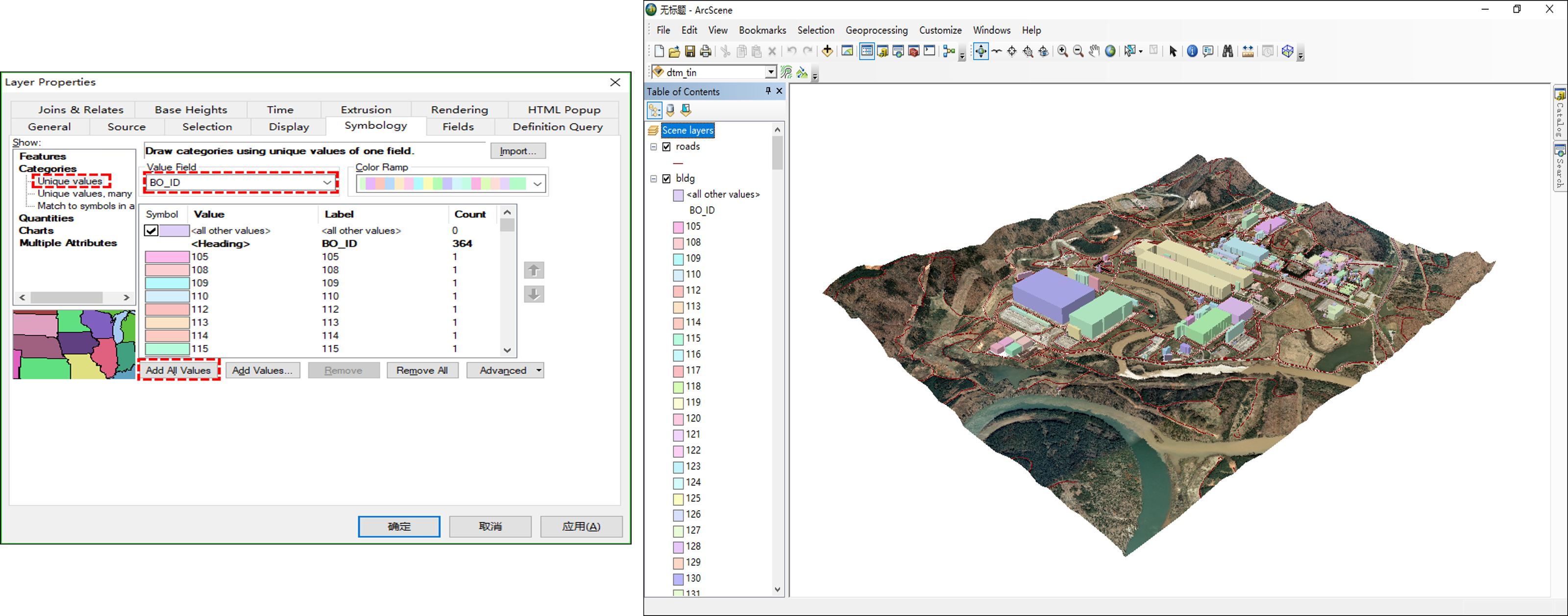Viewport: 1568px width, 616px height.
Task: Click the color swatch for value 109
Action: tap(167, 283)
